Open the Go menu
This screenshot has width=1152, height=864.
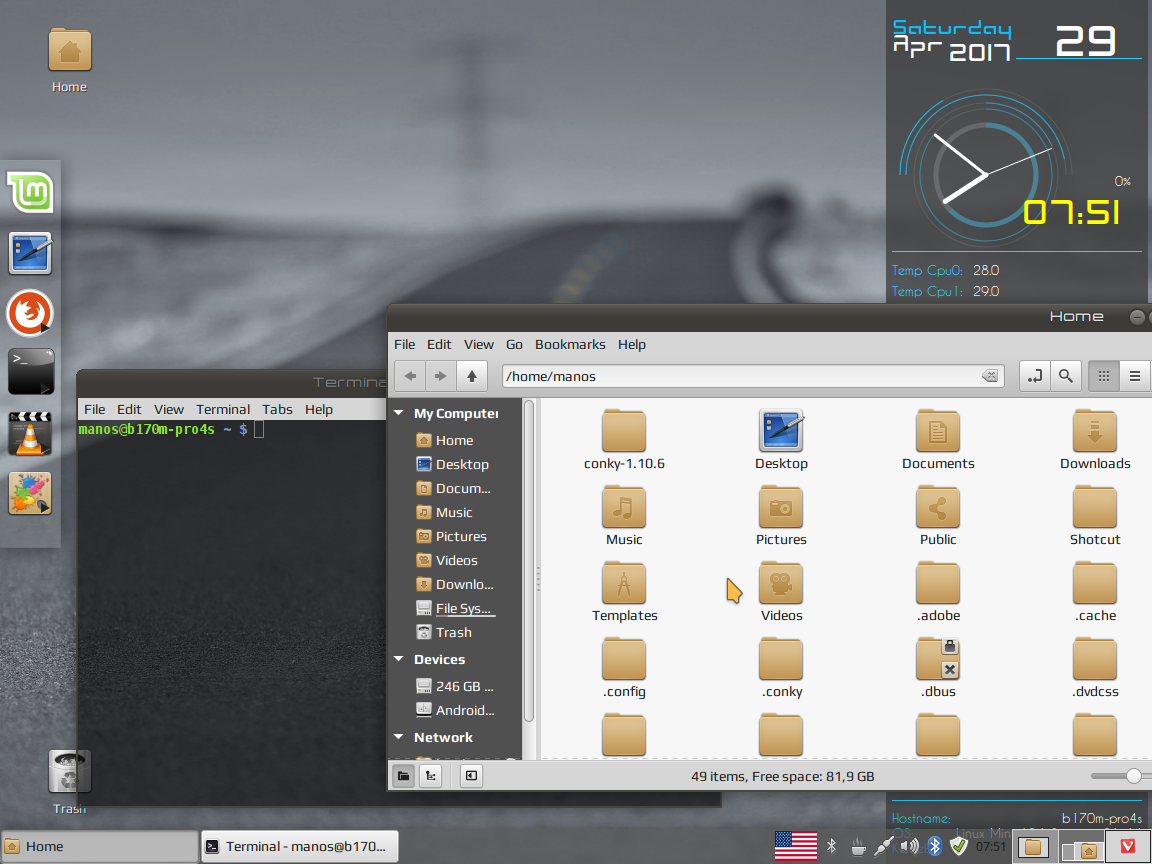(514, 345)
